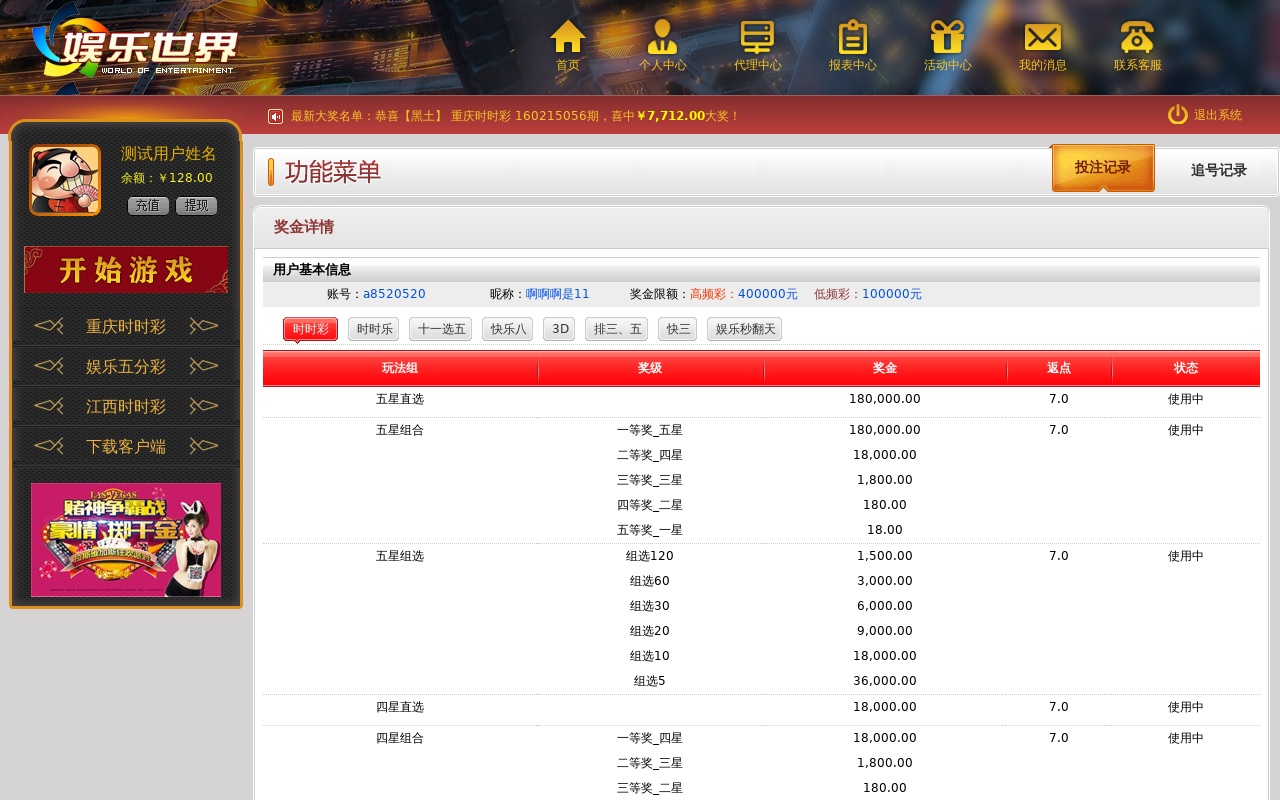Select the 时时乐 lottery tab

pyautogui.click(x=374, y=329)
